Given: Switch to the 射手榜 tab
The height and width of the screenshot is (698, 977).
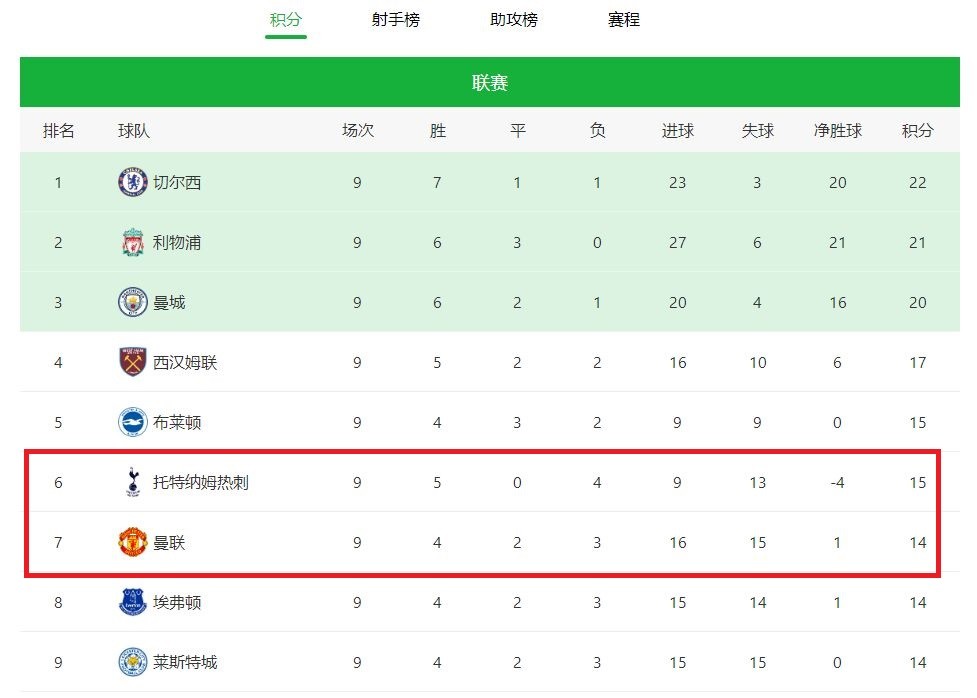Looking at the screenshot, I should tap(396, 20).
